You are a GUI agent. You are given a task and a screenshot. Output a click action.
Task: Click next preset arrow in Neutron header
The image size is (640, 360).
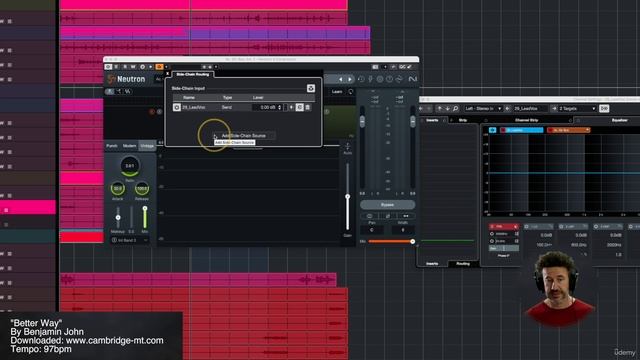(350, 79)
